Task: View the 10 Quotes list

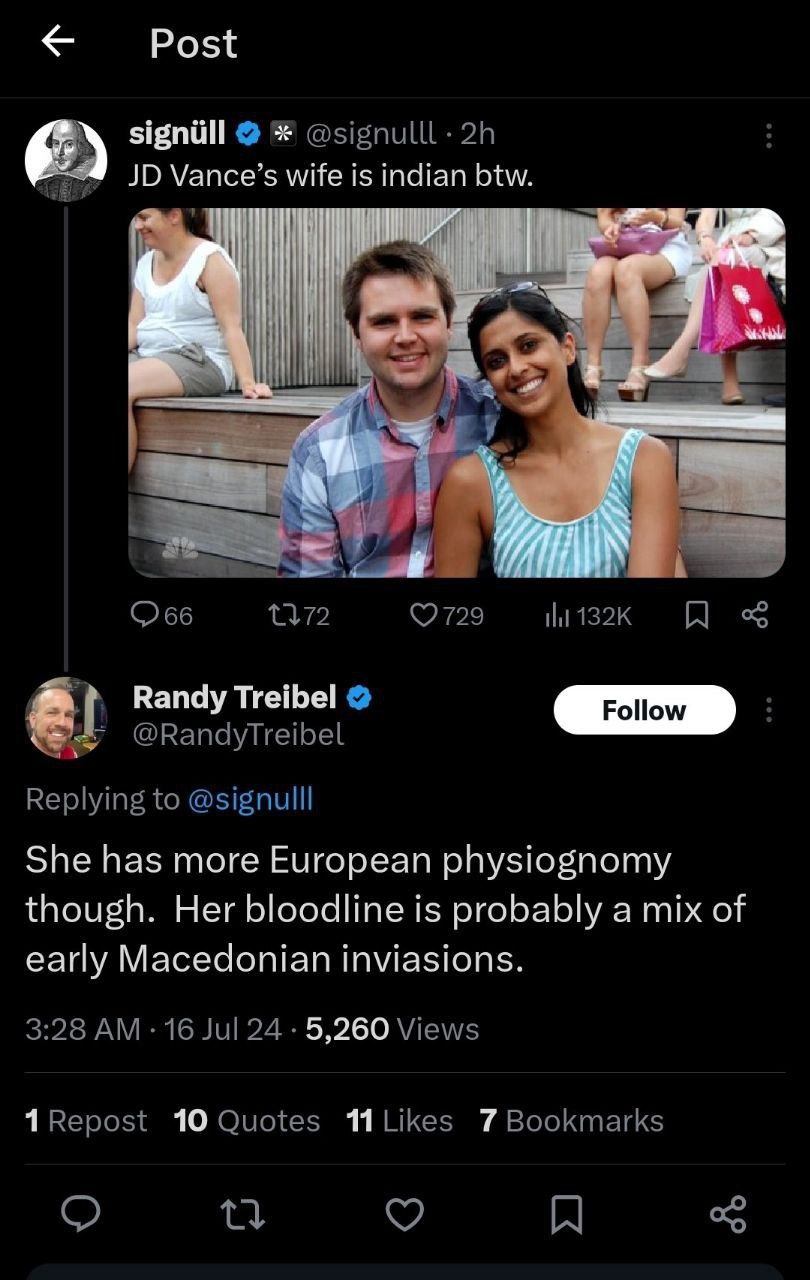Action: coord(246,1121)
